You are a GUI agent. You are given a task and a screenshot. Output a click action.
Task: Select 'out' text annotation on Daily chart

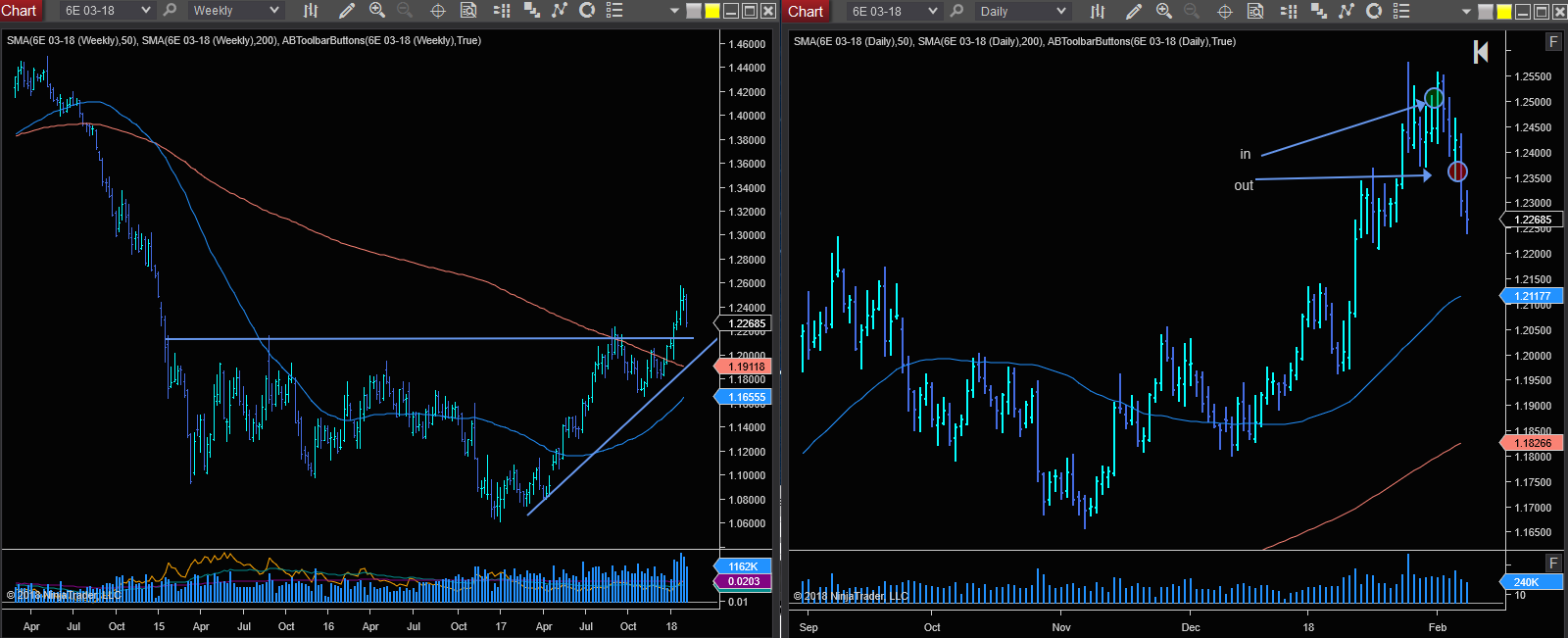(x=1244, y=185)
